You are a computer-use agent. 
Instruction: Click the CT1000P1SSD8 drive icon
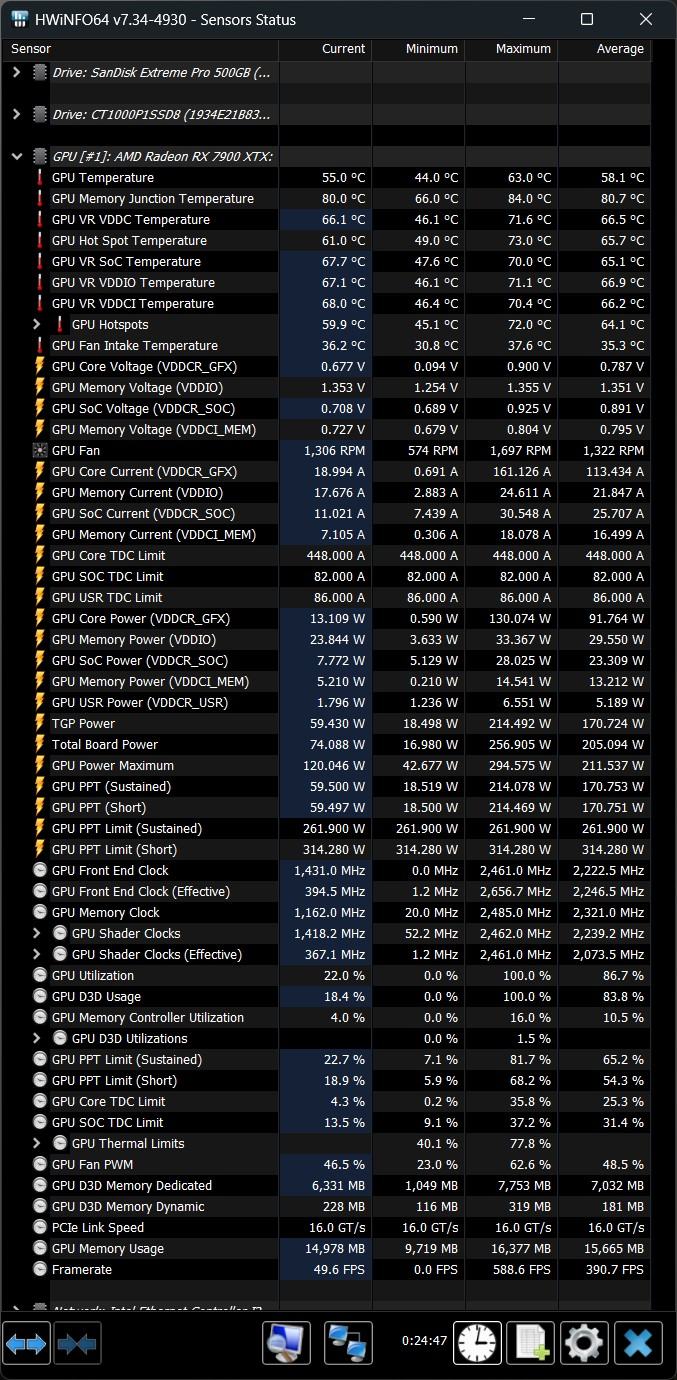tap(40, 114)
